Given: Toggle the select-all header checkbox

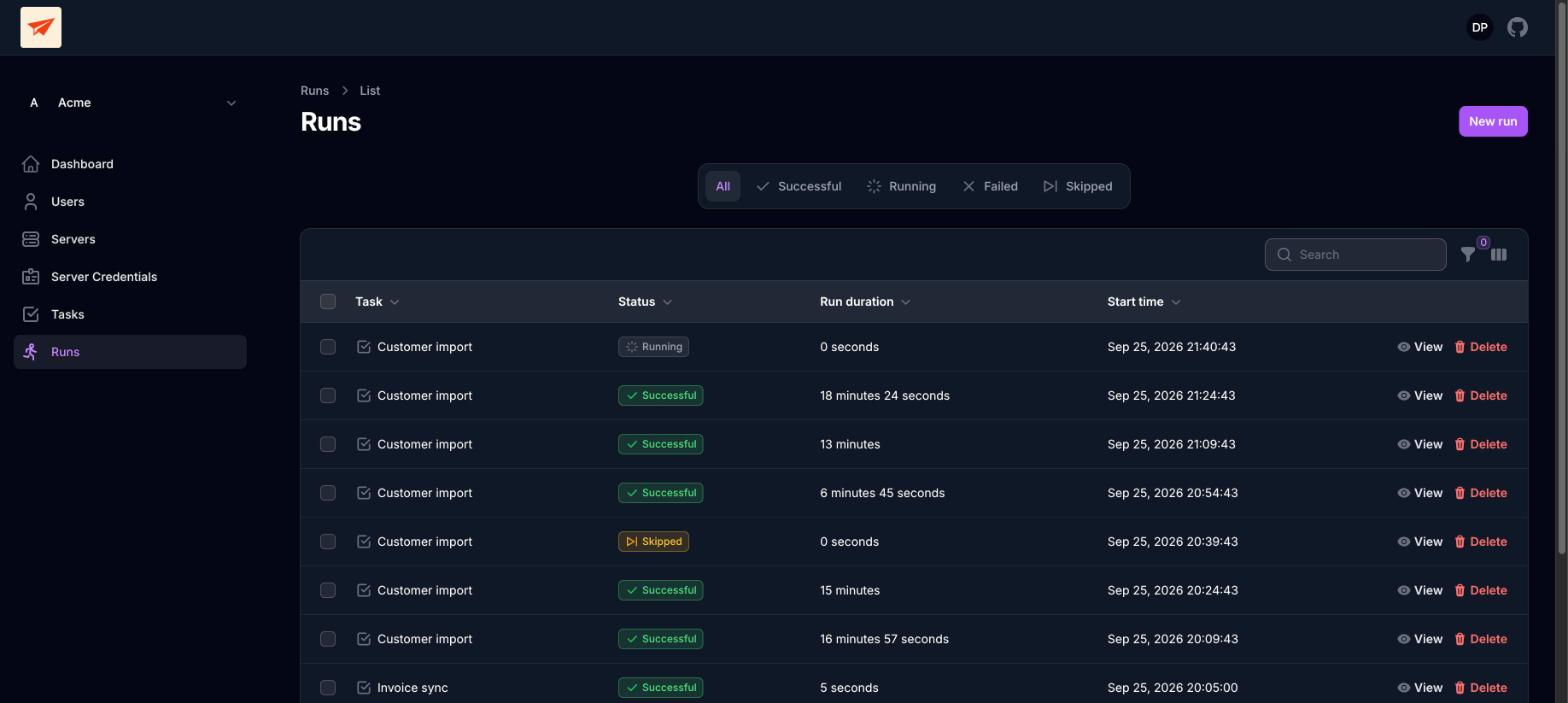Looking at the screenshot, I should [328, 302].
